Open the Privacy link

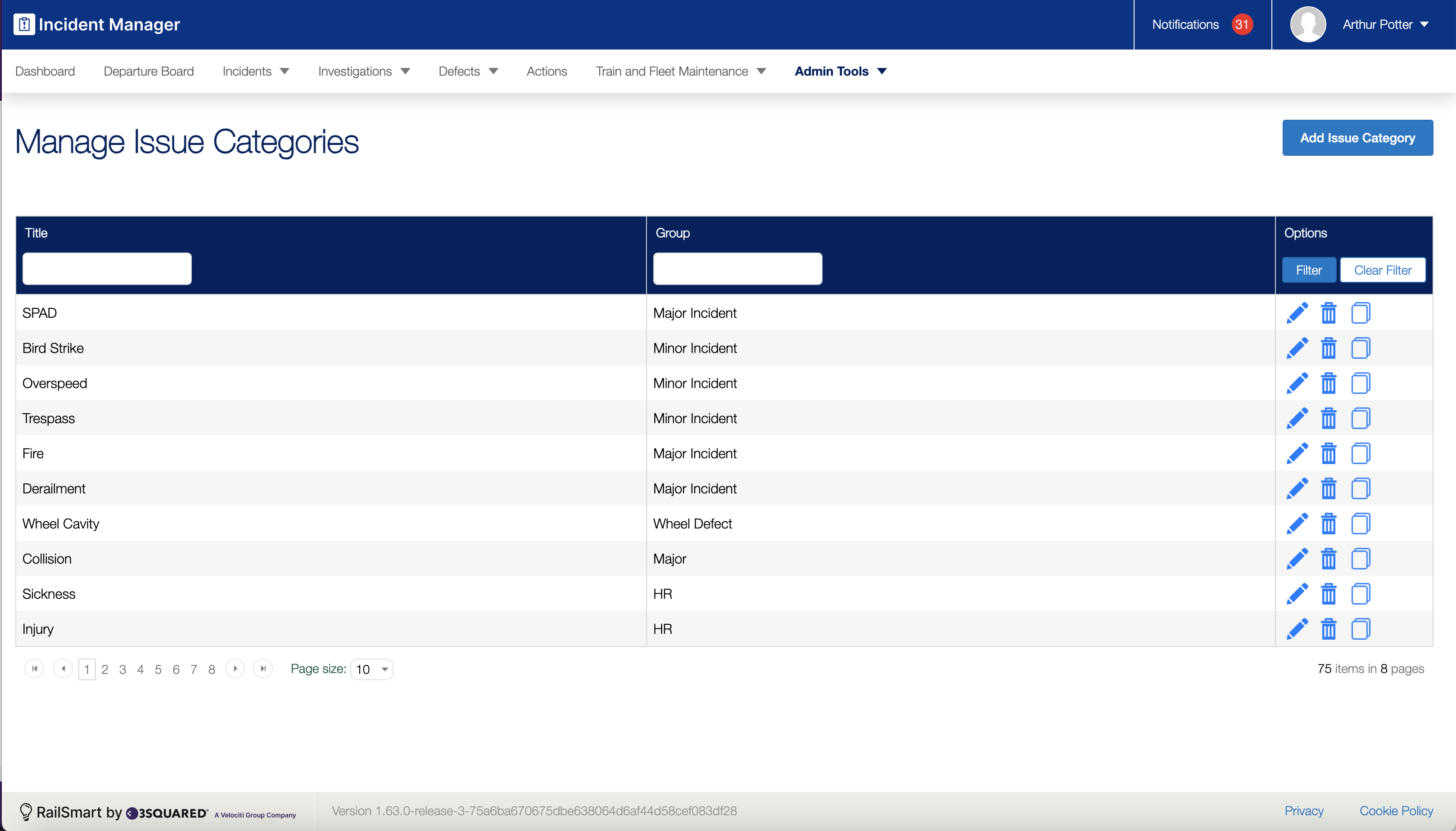[x=1304, y=811]
